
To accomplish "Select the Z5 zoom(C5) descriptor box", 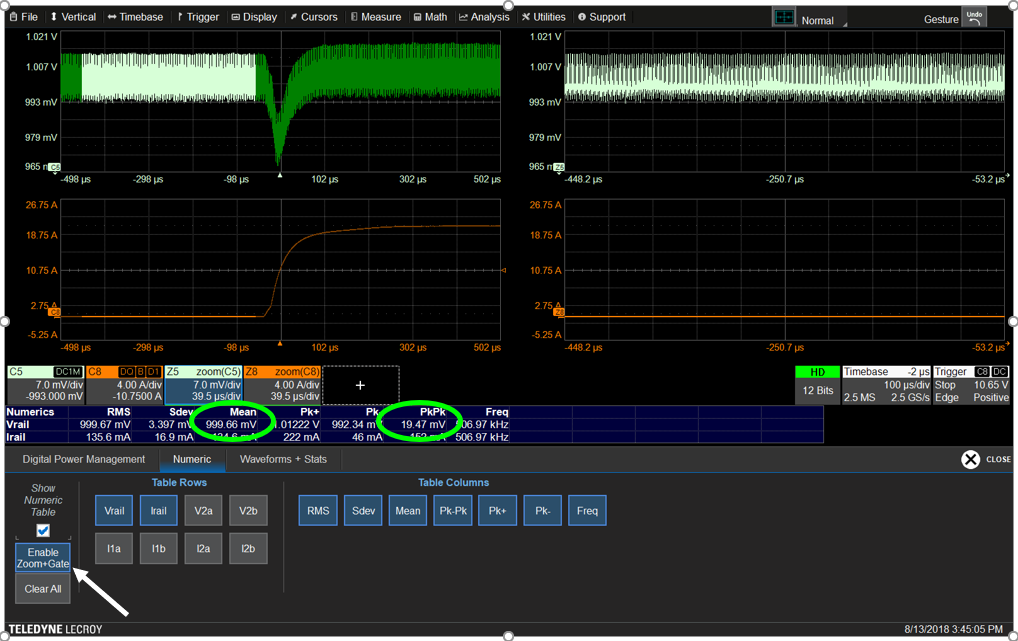I will tap(203, 384).
